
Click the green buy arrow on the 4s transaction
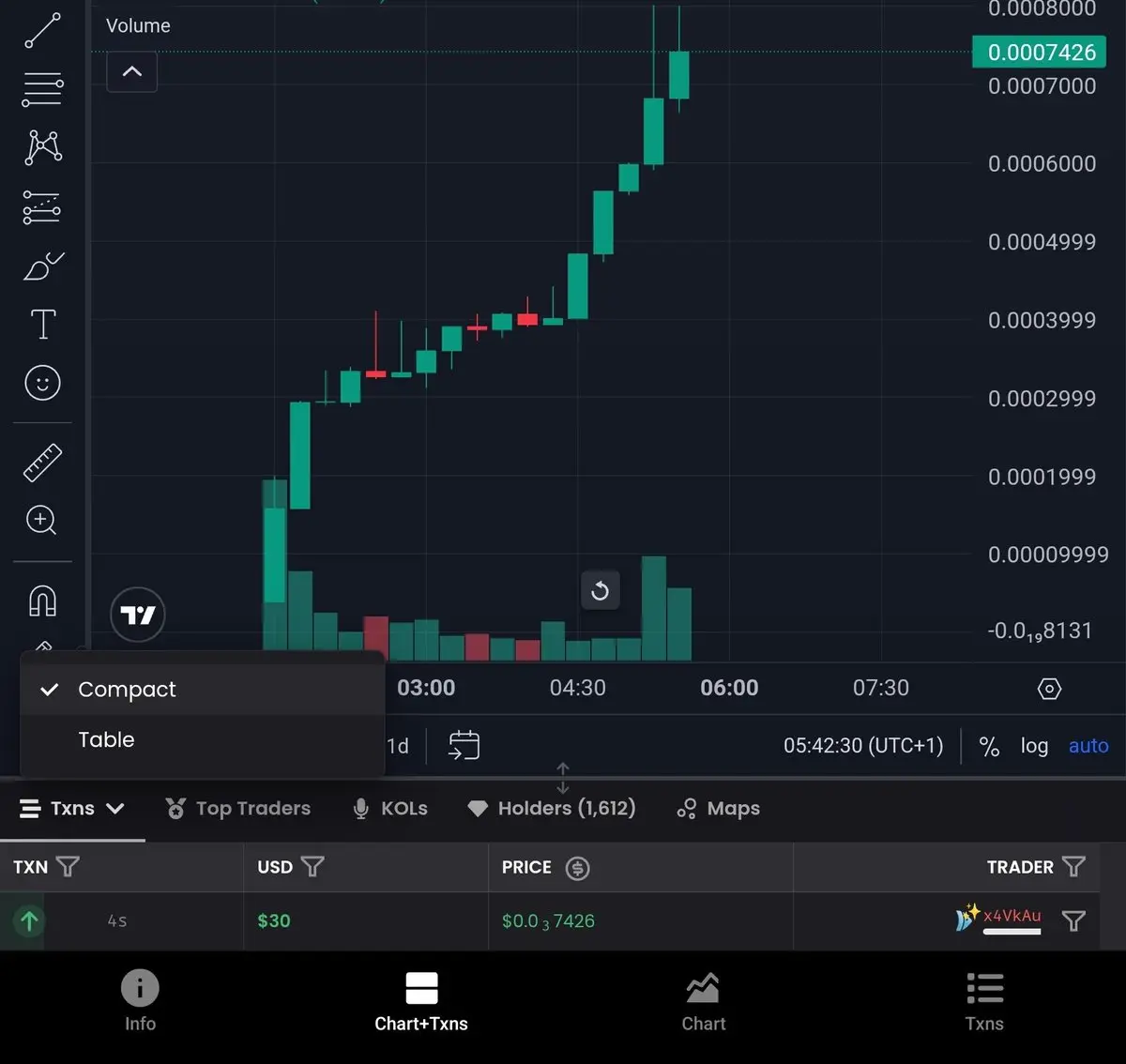coord(29,921)
